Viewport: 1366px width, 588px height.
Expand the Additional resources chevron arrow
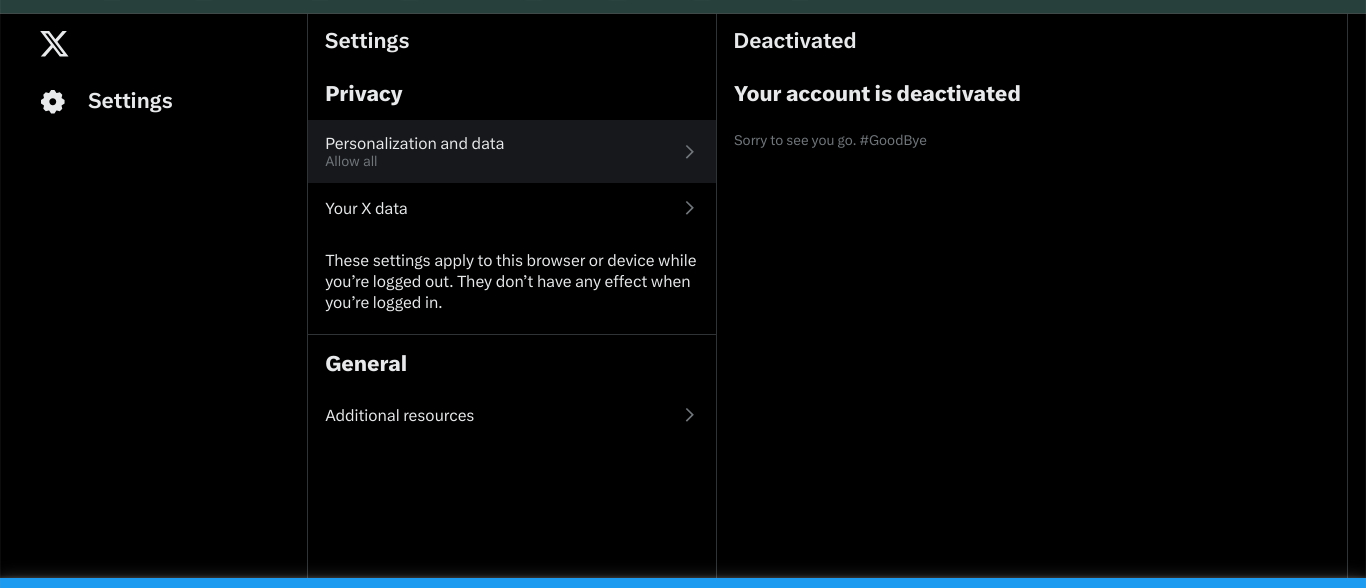[689, 415]
